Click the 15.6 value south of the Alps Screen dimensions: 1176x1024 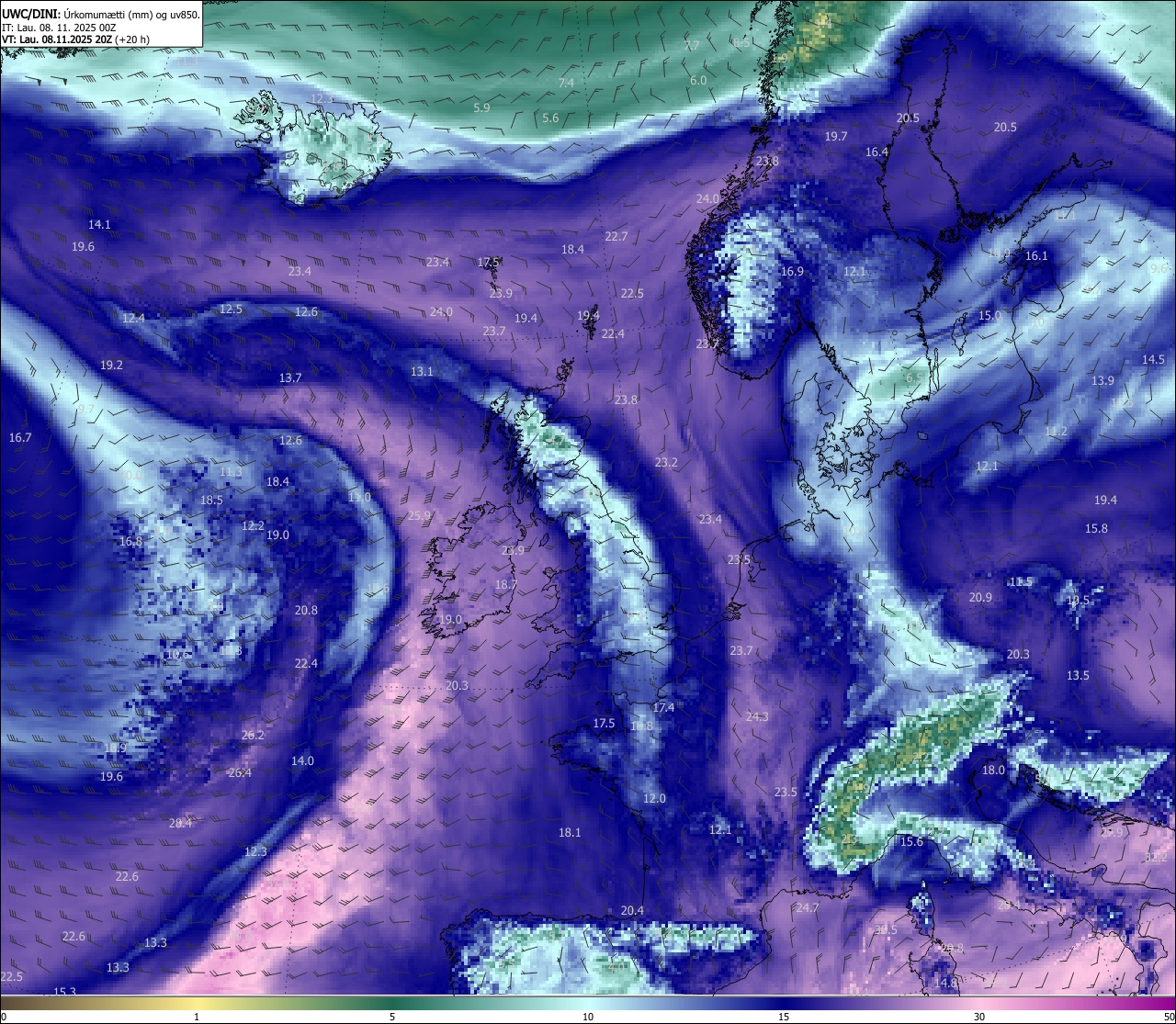click(x=911, y=841)
